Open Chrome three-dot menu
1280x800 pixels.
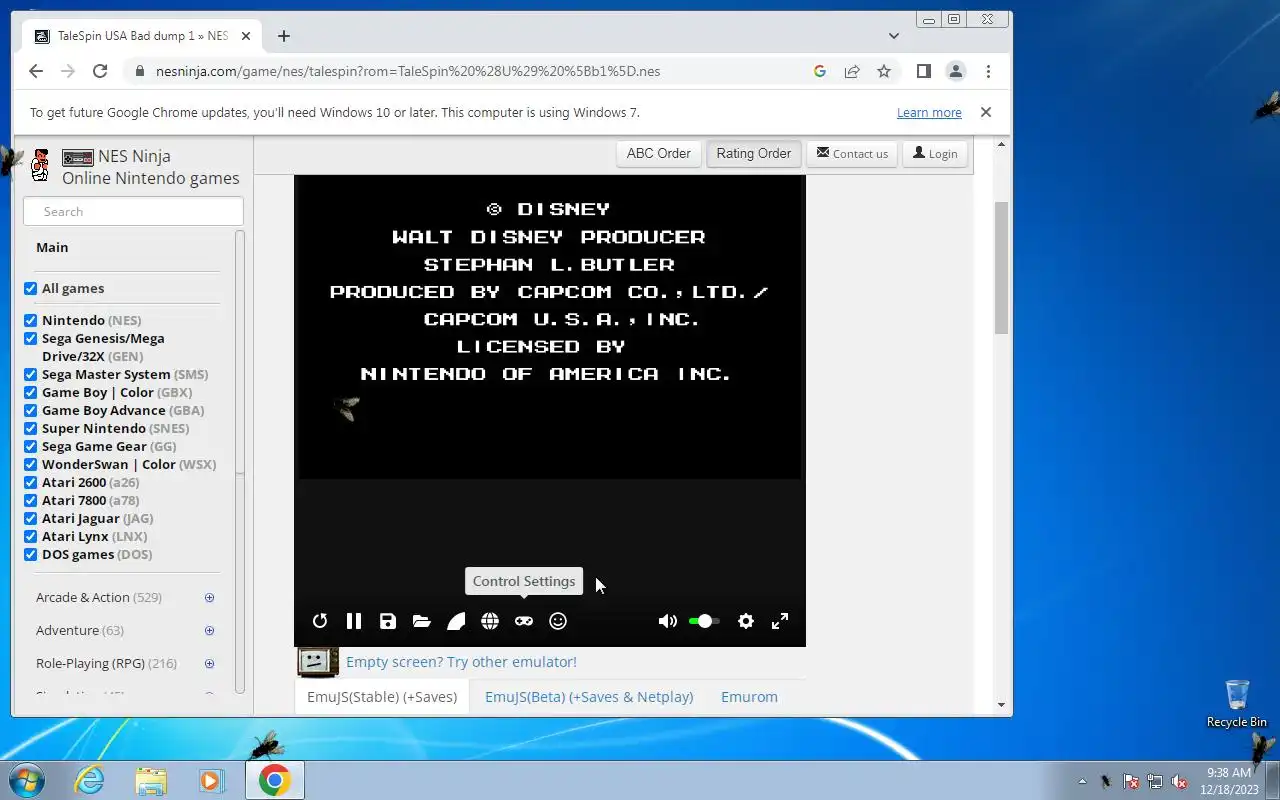tap(988, 71)
